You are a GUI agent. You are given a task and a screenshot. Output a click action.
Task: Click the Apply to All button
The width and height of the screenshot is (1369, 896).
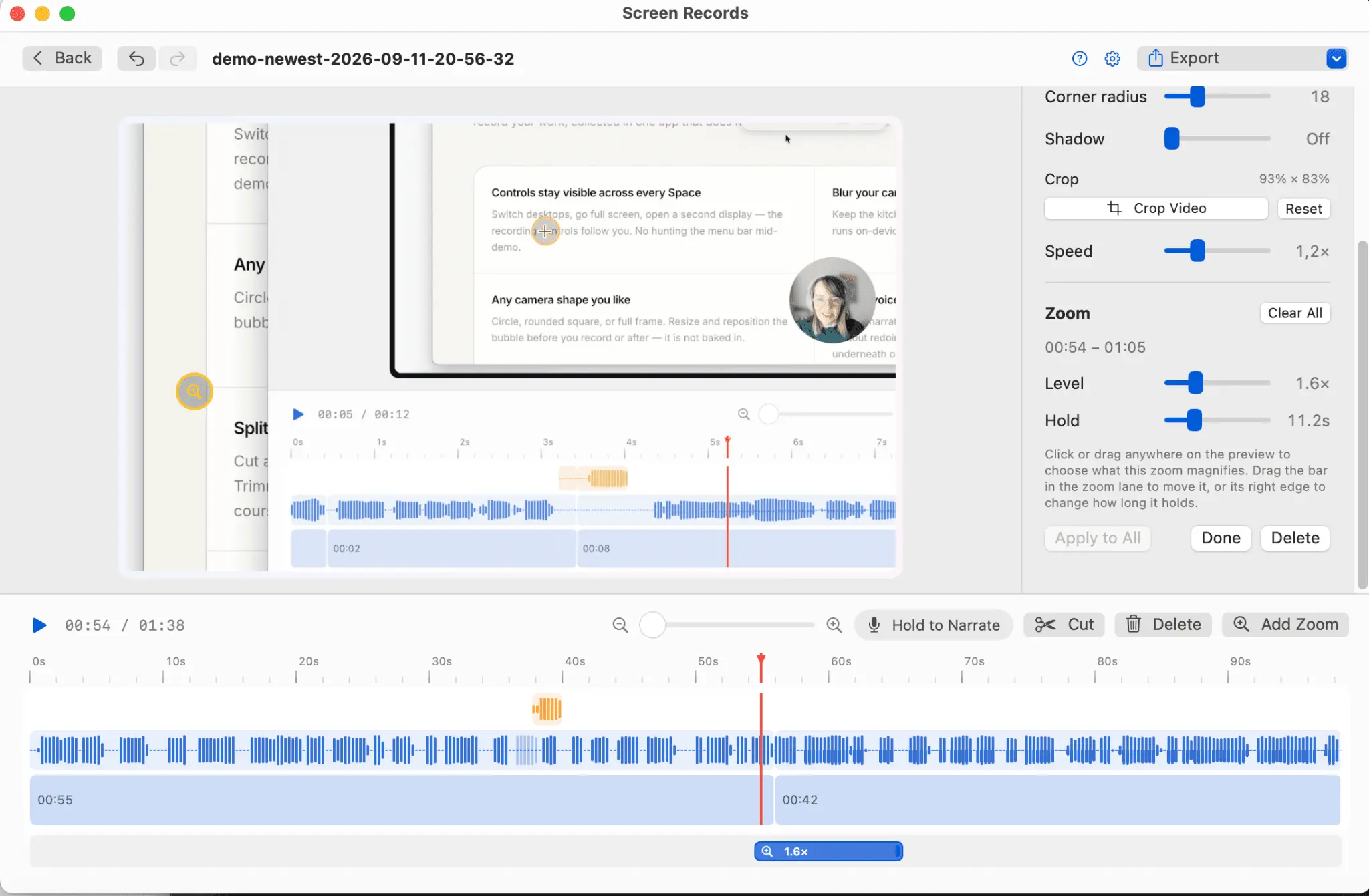(x=1098, y=538)
